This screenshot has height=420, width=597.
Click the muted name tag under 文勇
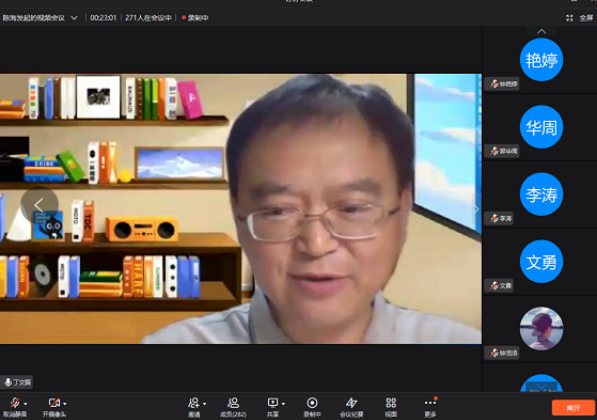[x=499, y=285]
